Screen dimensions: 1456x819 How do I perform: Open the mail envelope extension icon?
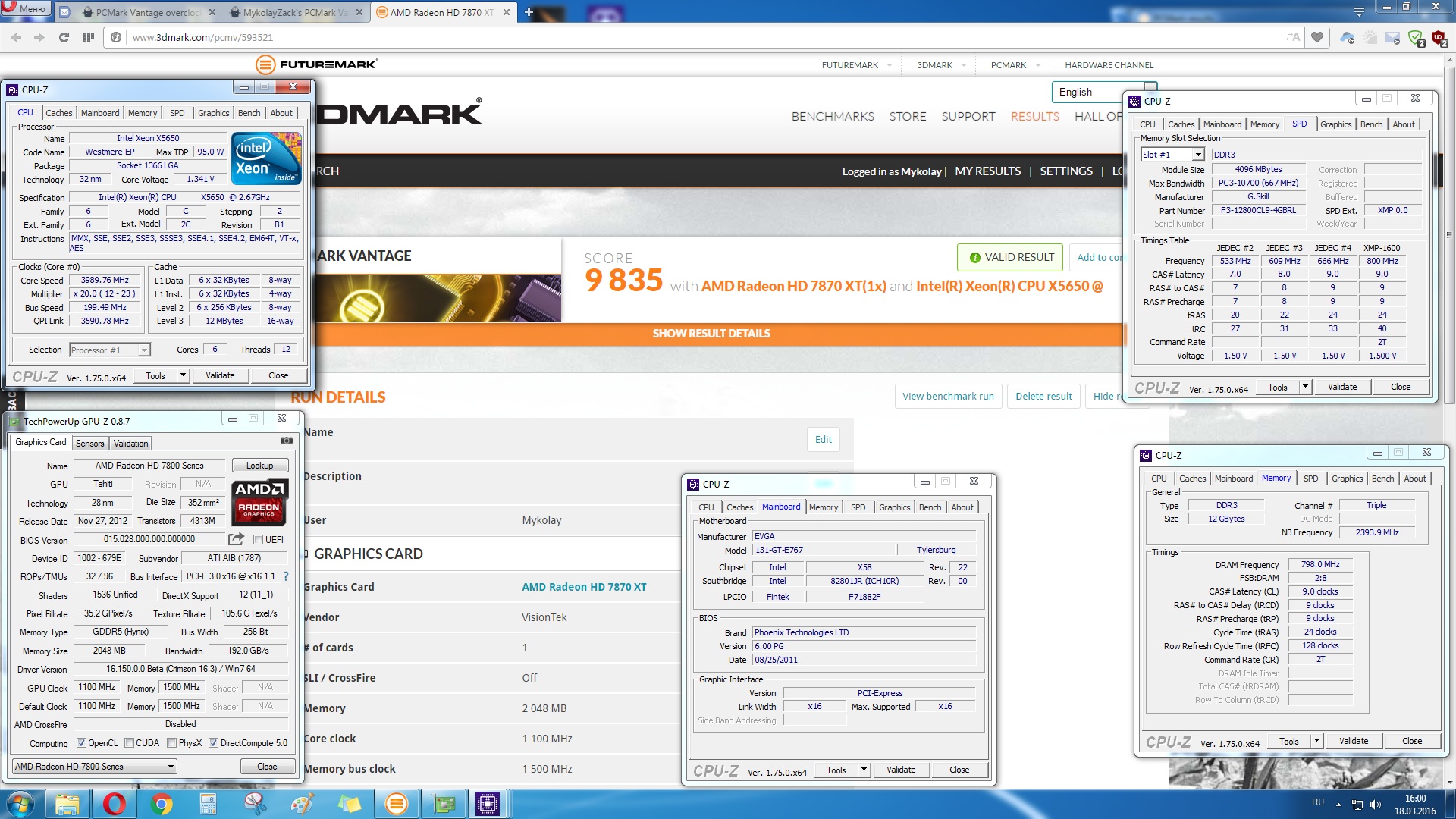pyautogui.click(x=1392, y=38)
